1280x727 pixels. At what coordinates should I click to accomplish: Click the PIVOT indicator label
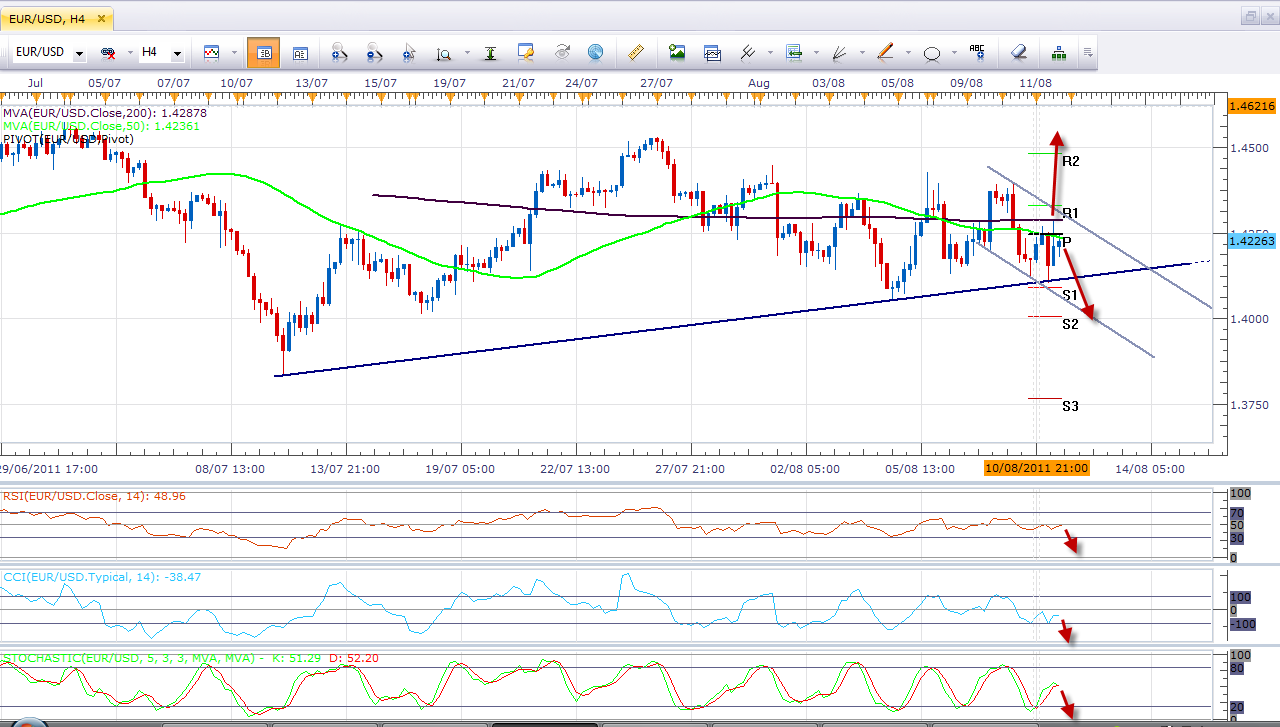[x=67, y=139]
